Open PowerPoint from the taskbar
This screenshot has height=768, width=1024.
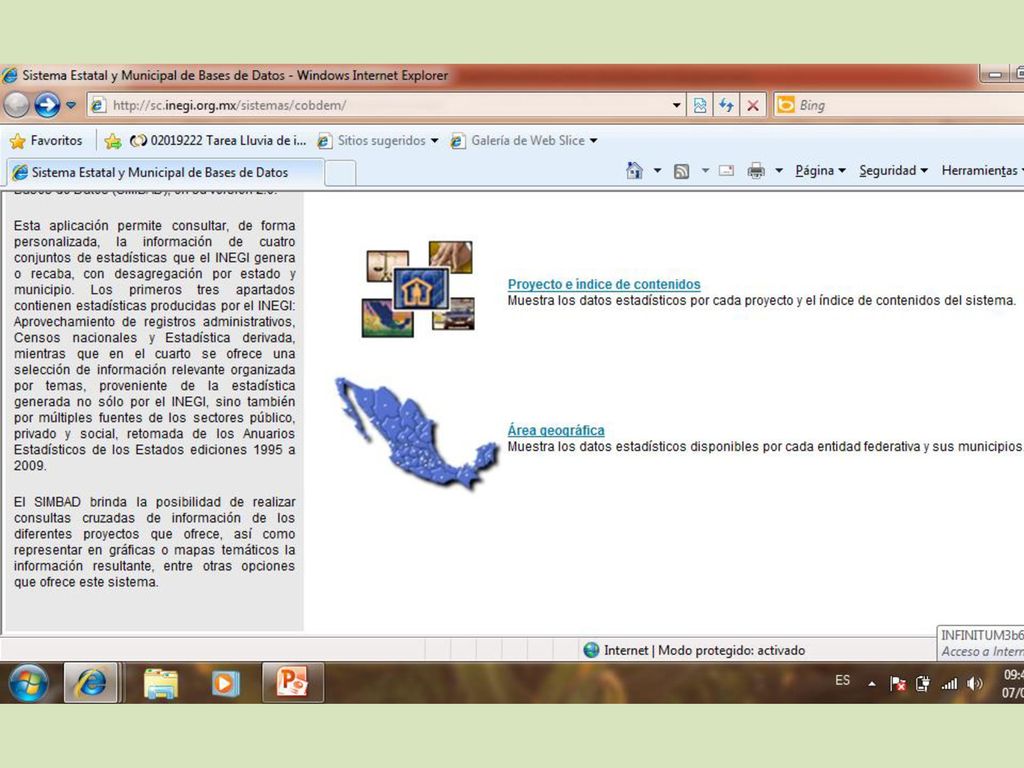293,683
